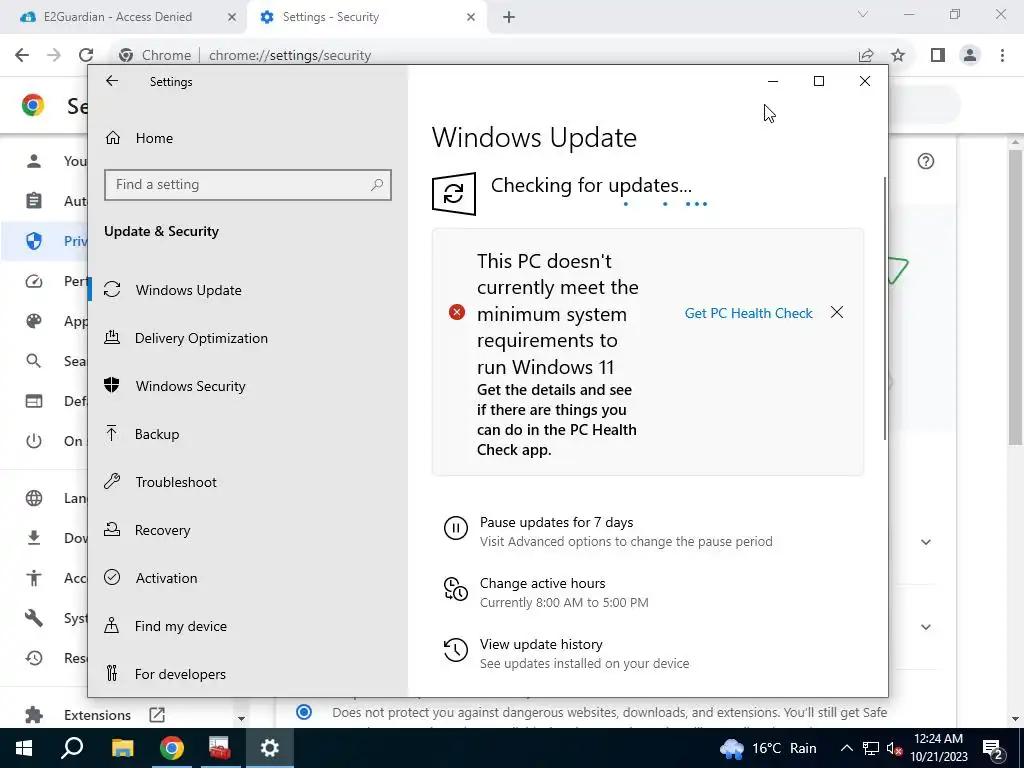Show hidden system tray icons
The width and height of the screenshot is (1024, 768).
click(846, 748)
